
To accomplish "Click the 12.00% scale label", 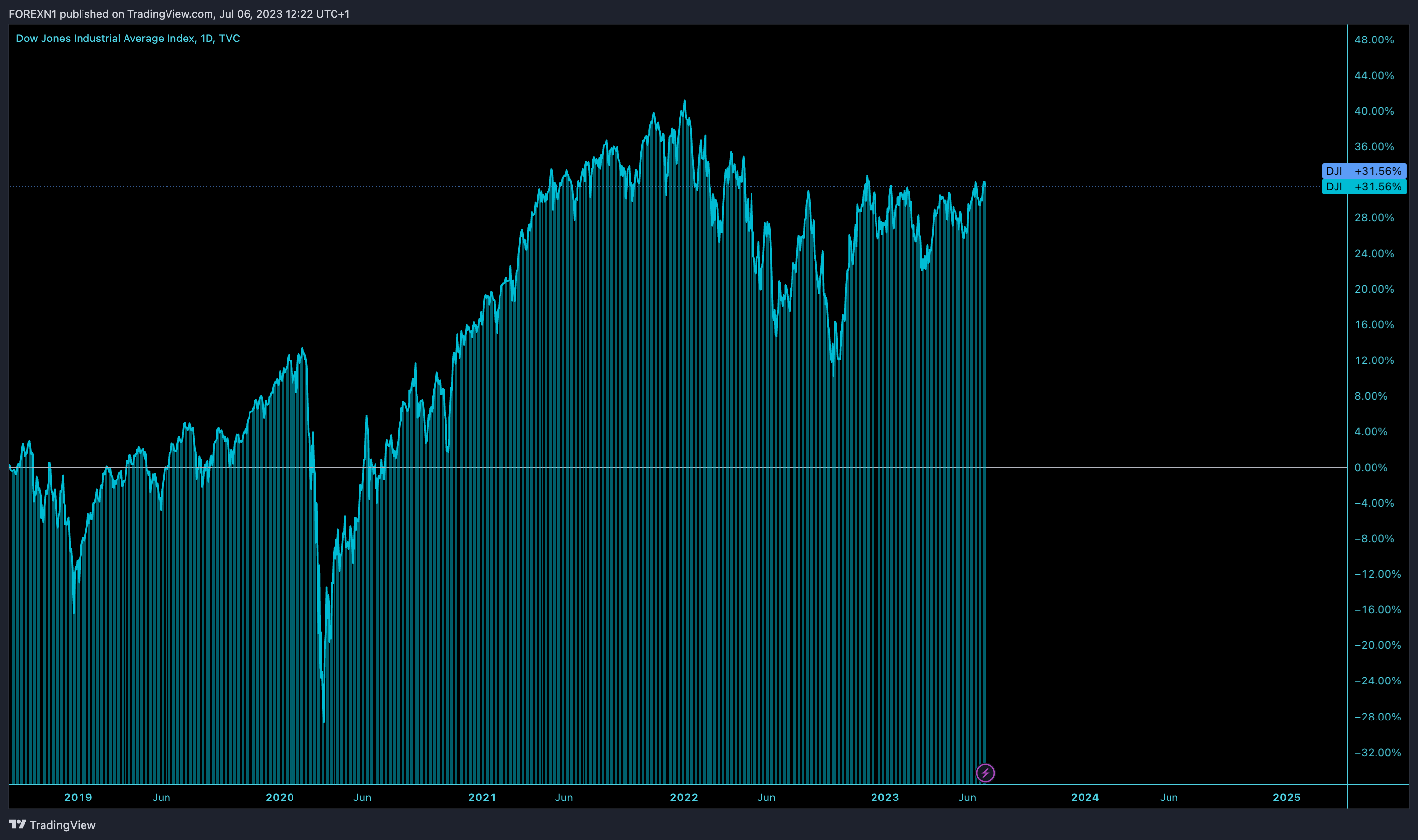I will tap(1375, 360).
